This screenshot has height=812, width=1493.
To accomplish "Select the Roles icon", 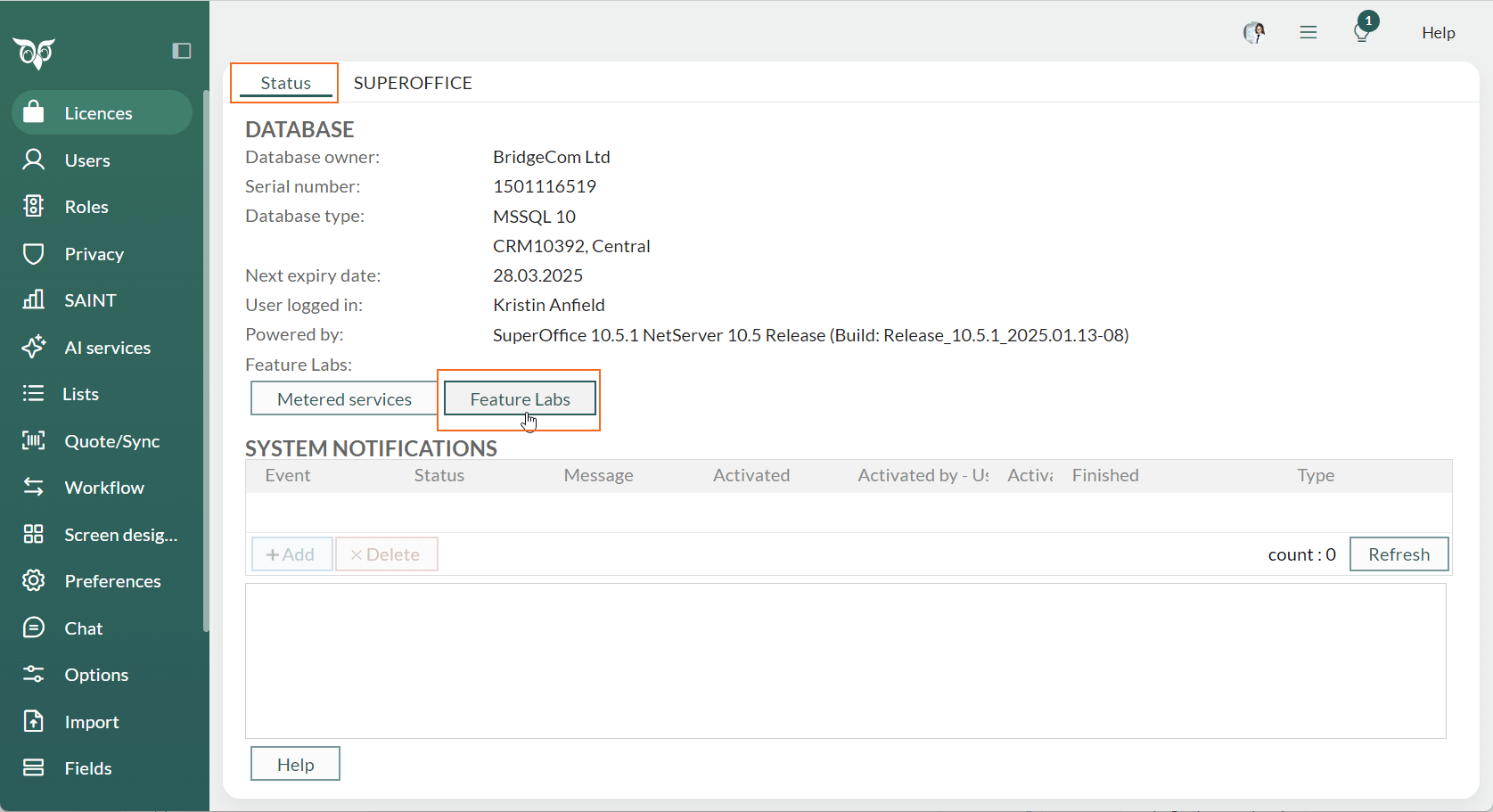I will [34, 206].
